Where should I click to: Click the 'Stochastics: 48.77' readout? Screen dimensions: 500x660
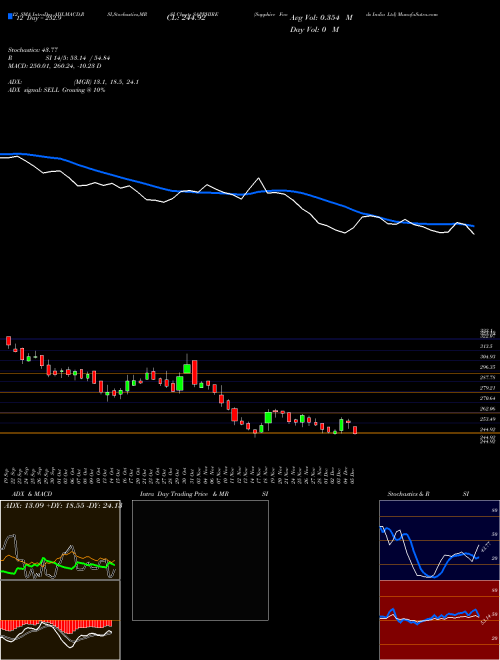pos(31,50)
